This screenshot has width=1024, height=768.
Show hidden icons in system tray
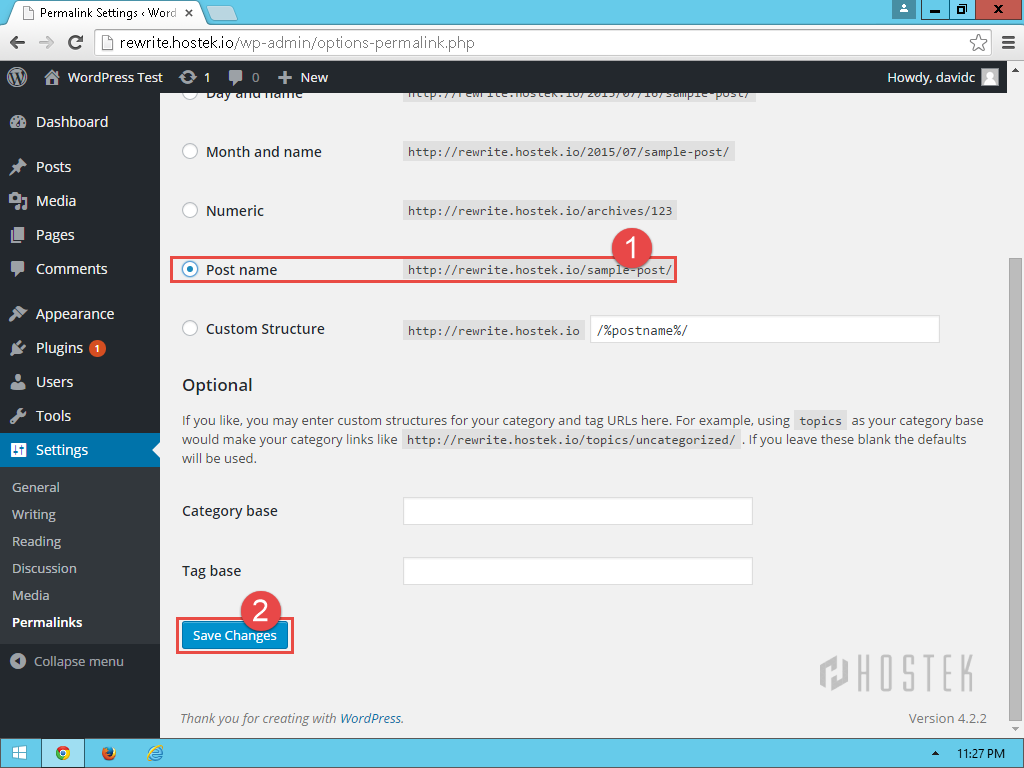coord(935,753)
